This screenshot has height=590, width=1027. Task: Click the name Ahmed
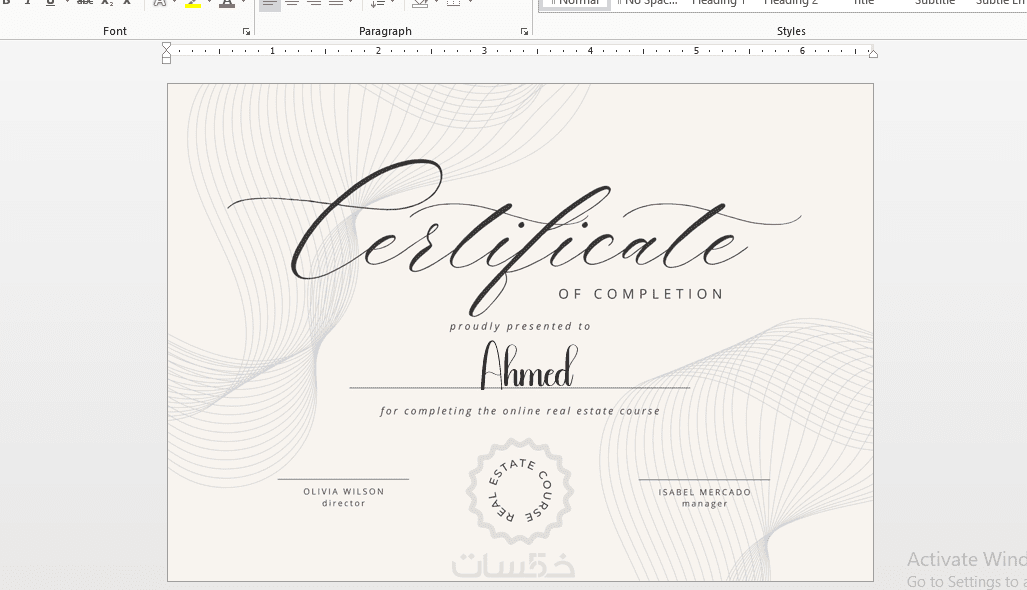(529, 367)
